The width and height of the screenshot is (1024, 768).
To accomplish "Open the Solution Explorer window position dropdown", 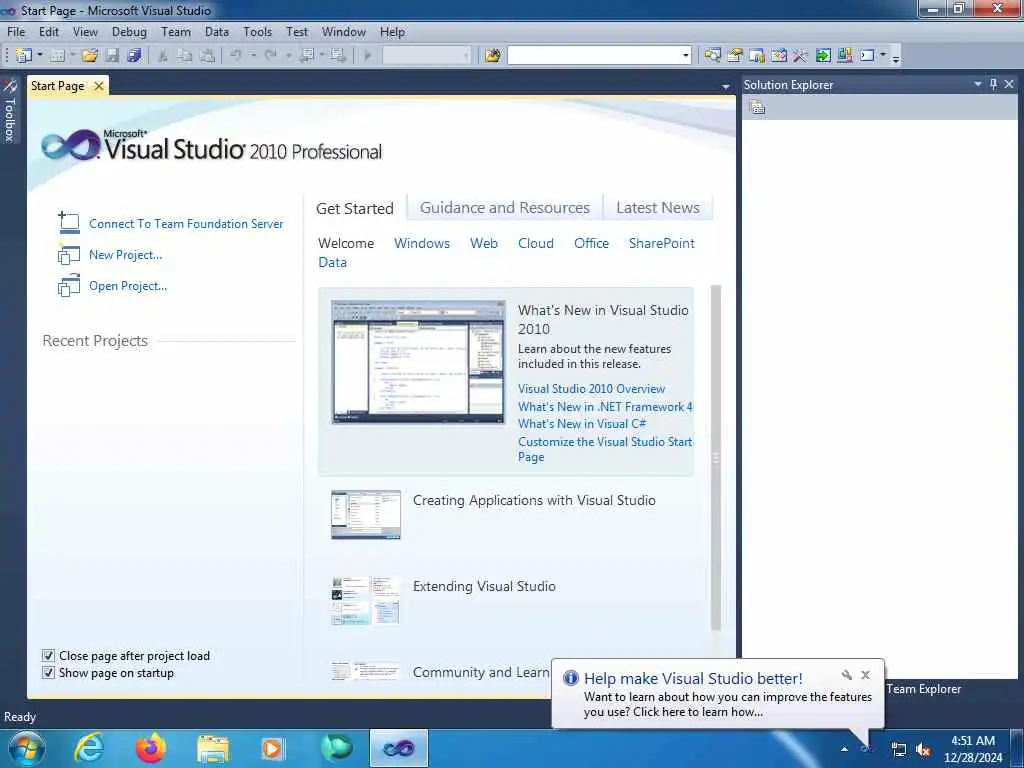I will point(978,84).
